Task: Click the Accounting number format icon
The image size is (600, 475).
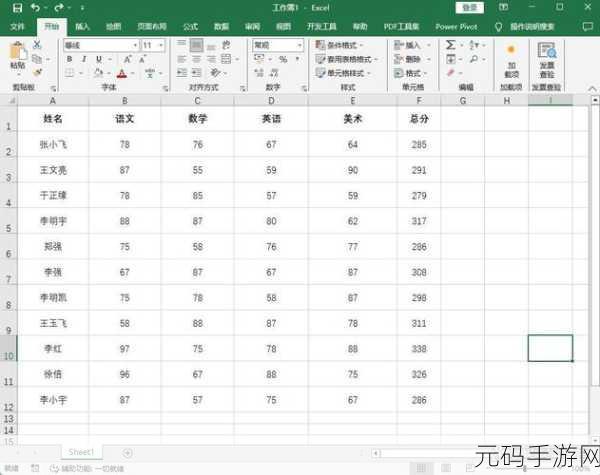Action: click(259, 59)
